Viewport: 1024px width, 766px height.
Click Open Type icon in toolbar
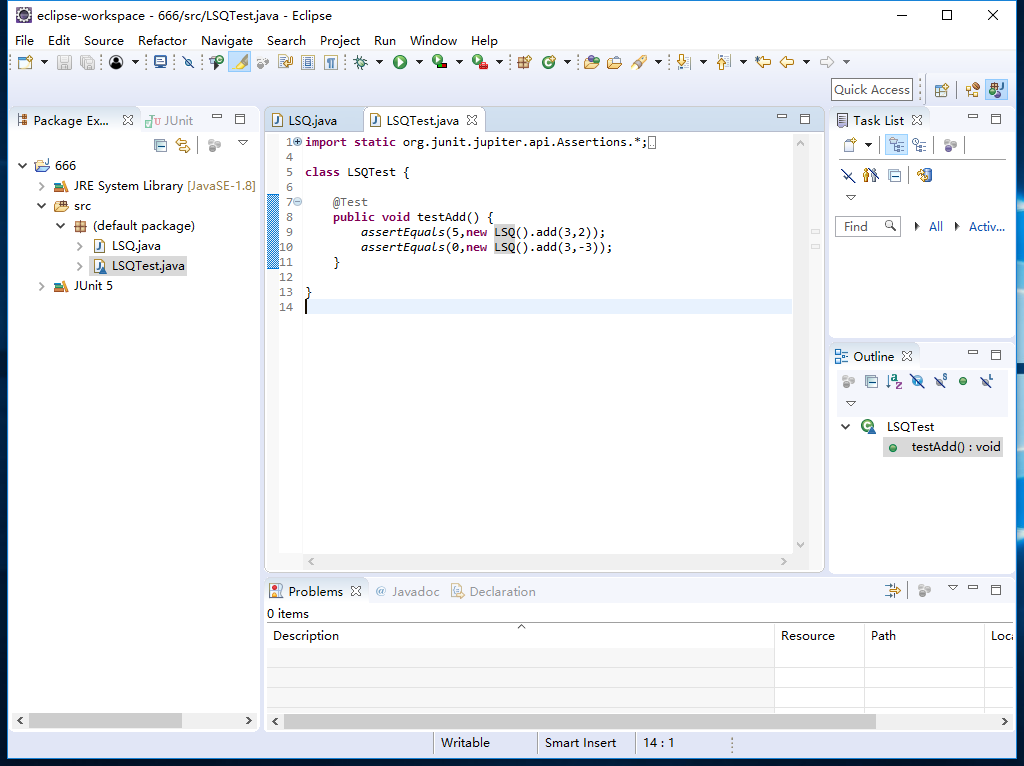tap(592, 62)
